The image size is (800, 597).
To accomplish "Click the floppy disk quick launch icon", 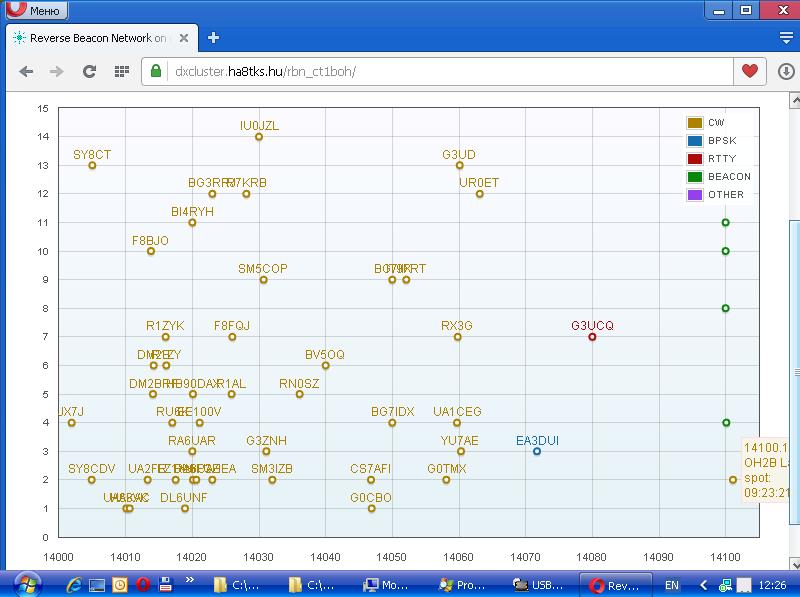I will 165,585.
